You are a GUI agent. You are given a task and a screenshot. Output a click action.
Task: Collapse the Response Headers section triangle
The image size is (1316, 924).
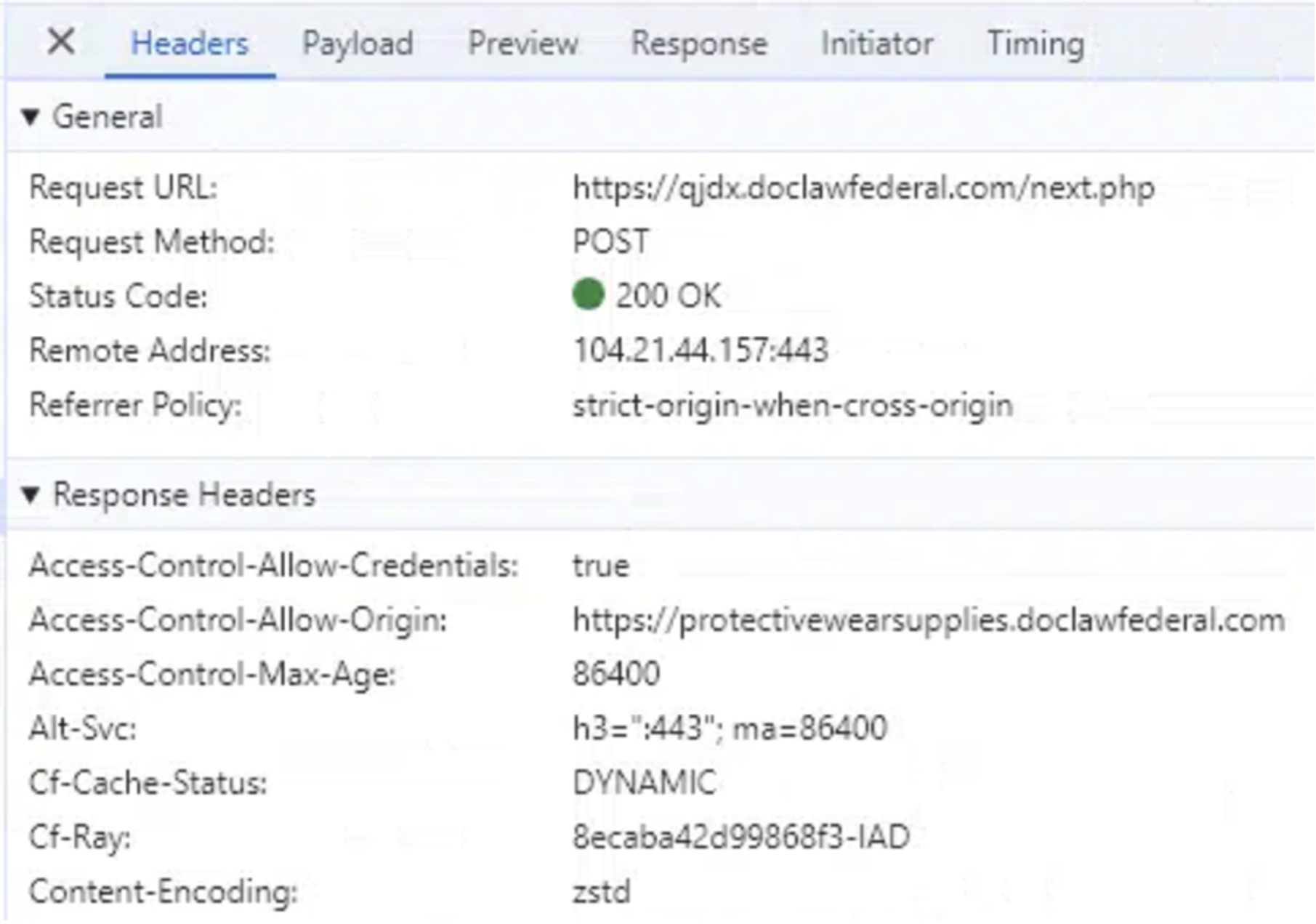[30, 495]
